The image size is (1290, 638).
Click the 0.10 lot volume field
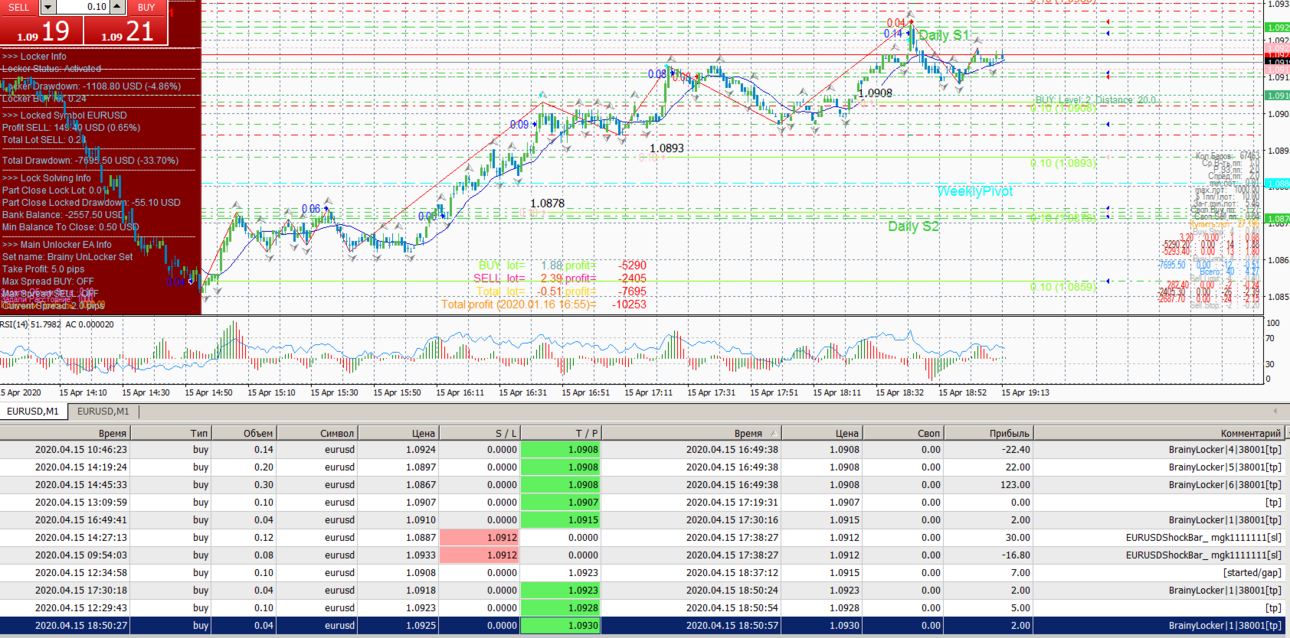click(83, 7)
